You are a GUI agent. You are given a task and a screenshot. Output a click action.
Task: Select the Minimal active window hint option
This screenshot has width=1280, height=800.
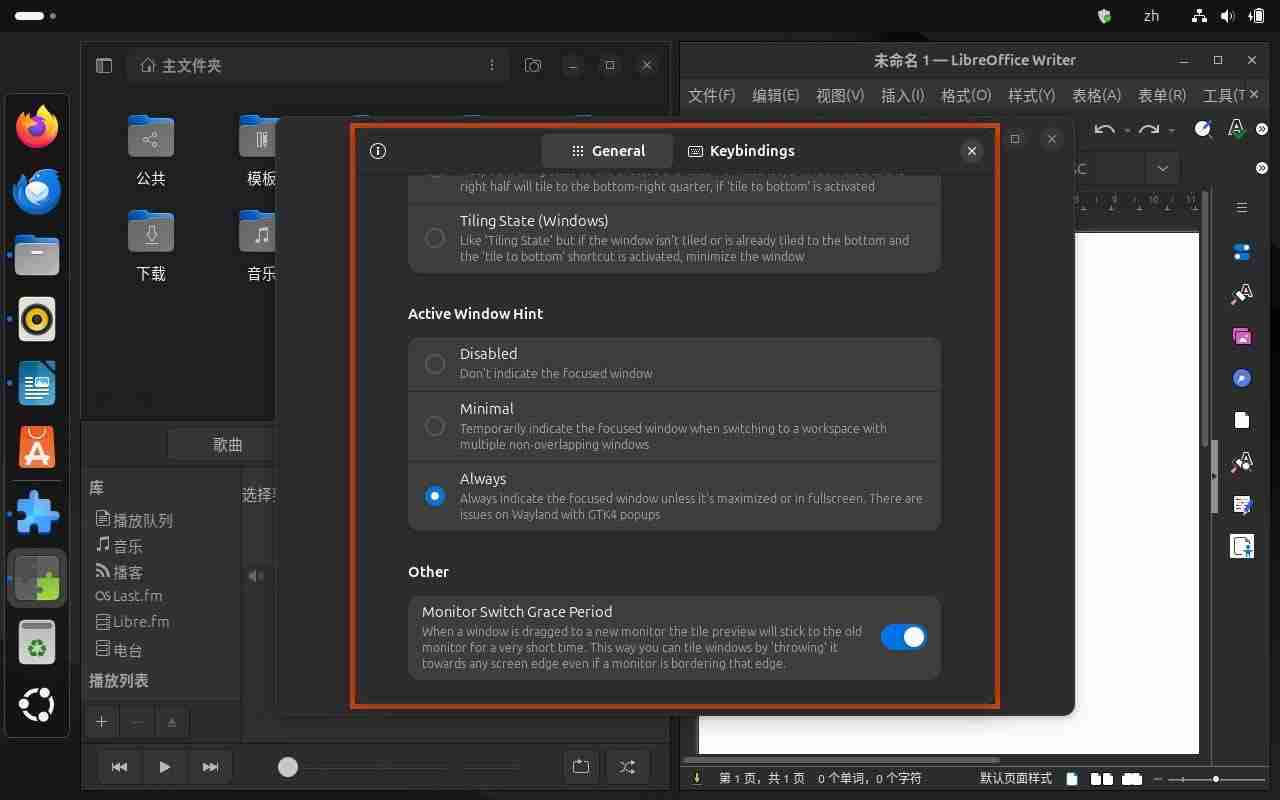pos(434,426)
